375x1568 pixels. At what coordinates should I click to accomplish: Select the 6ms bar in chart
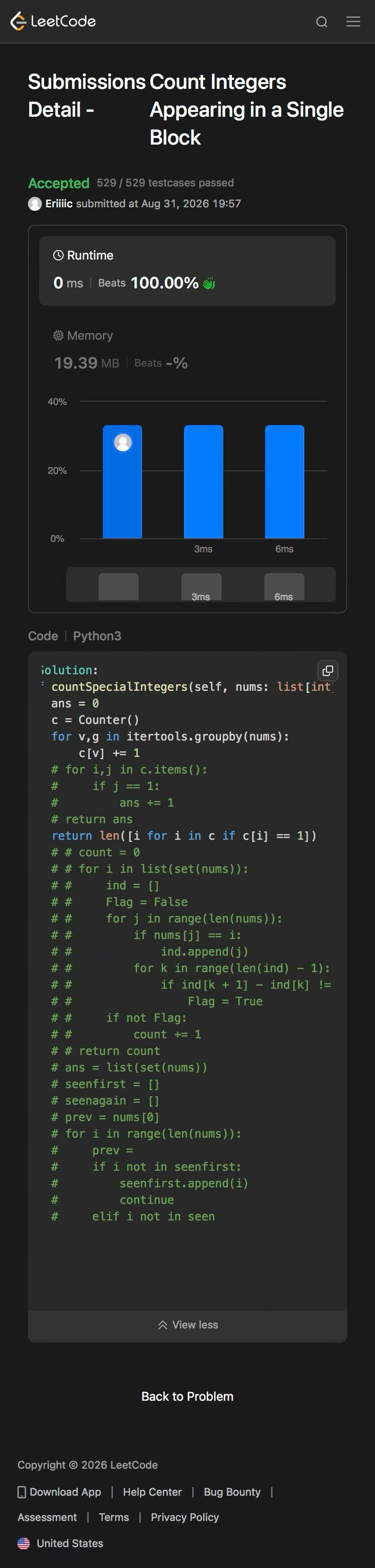point(284,481)
